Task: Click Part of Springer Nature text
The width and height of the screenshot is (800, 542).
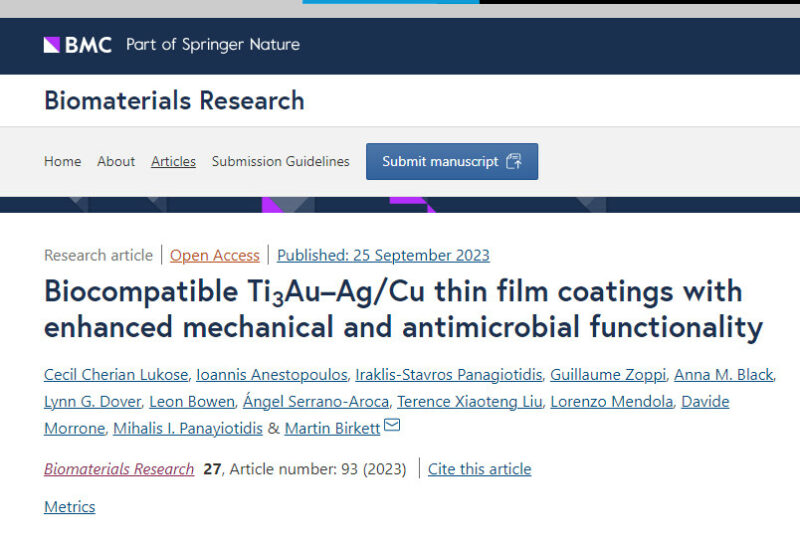Action: tap(213, 45)
